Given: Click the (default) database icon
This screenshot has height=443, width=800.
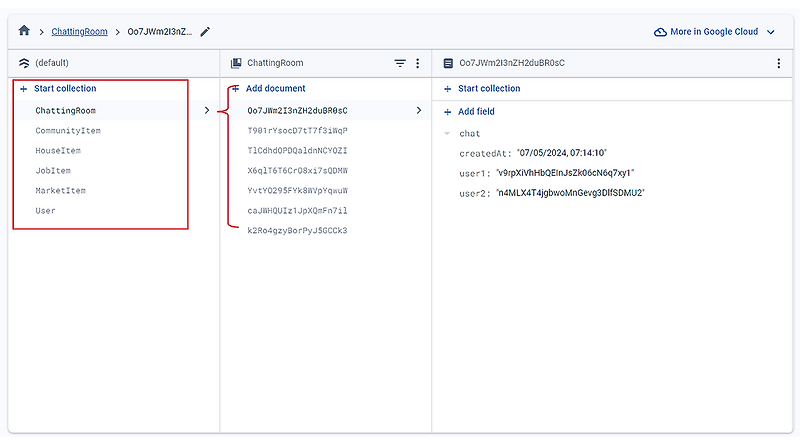Looking at the screenshot, I should (24, 63).
